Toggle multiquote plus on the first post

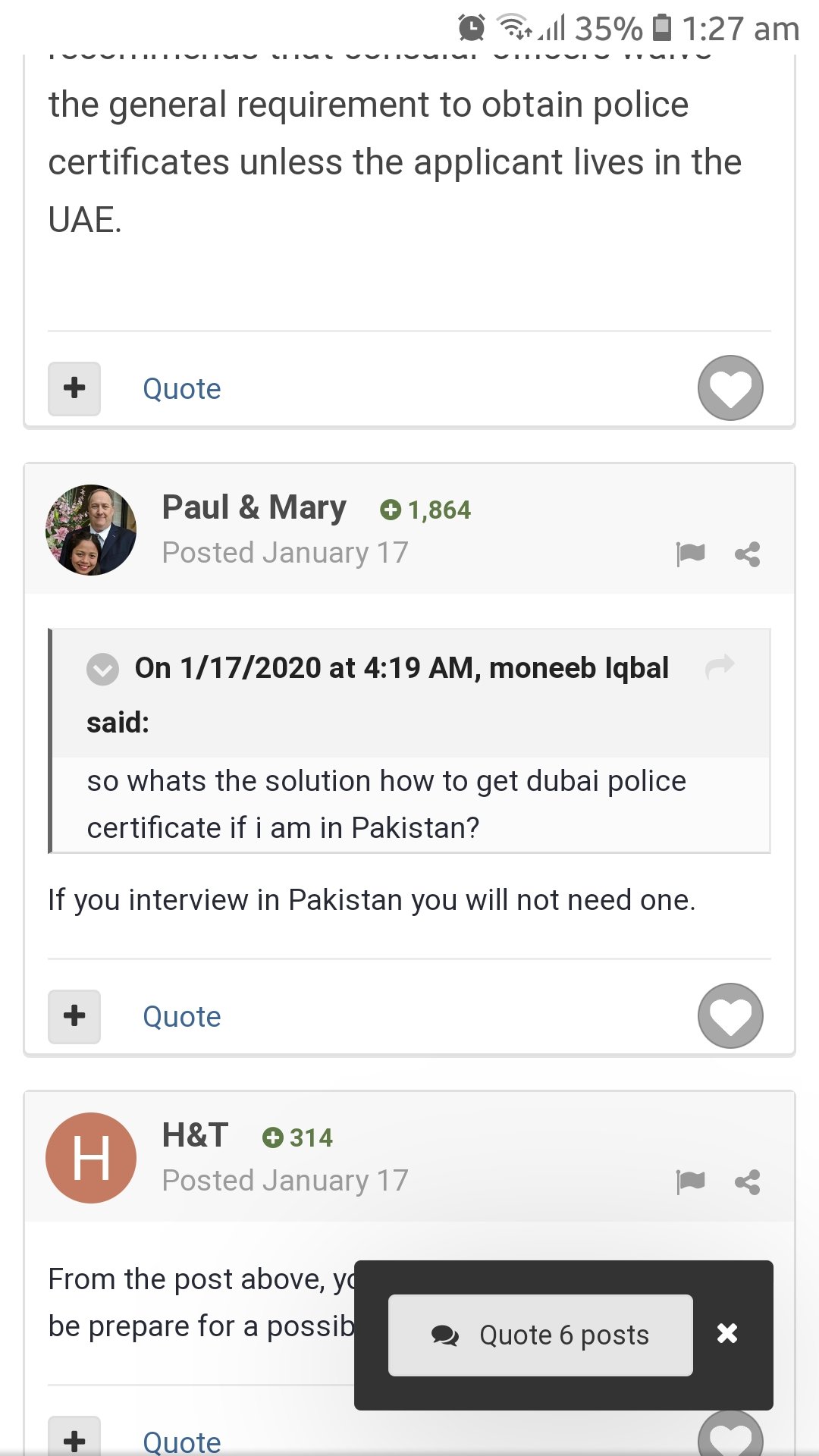[x=74, y=388]
